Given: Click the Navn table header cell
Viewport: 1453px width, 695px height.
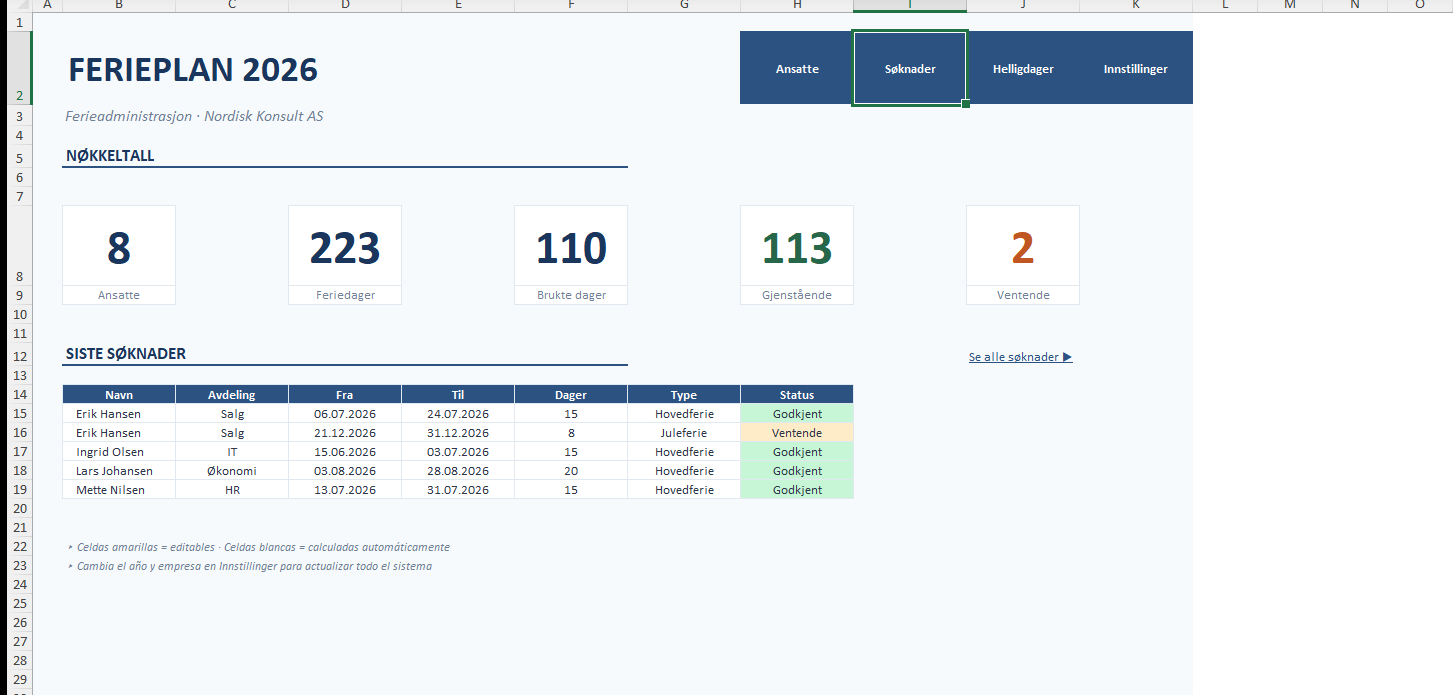Looking at the screenshot, I should (x=119, y=395).
